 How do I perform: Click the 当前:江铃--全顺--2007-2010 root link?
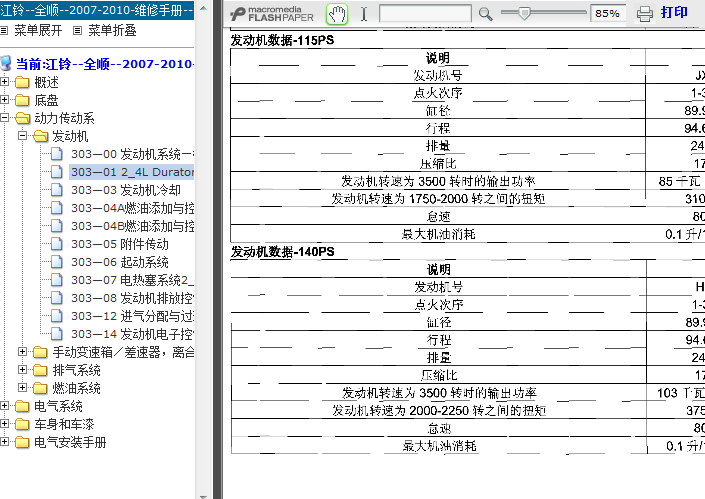(x=105, y=64)
